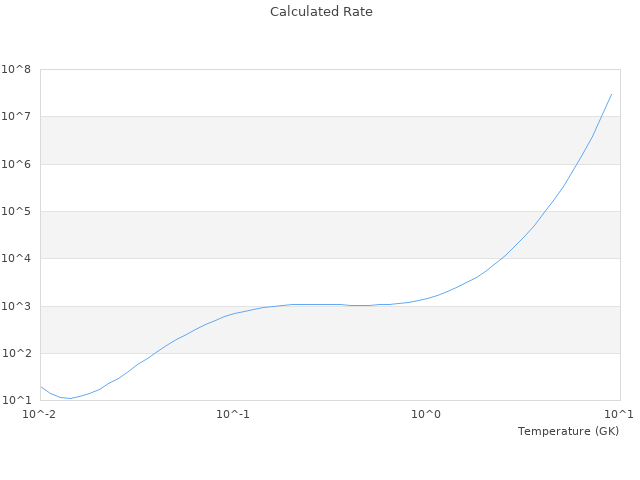Click the shaded band between 10^4 and 10^5
The height and width of the screenshot is (480, 640).
click(x=330, y=235)
